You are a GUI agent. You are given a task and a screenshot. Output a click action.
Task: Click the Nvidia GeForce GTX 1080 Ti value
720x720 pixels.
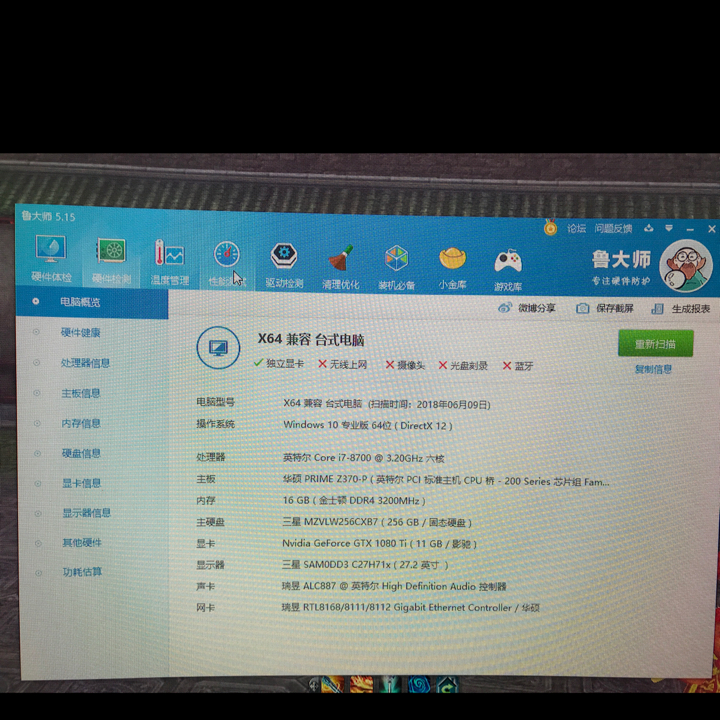[379, 544]
